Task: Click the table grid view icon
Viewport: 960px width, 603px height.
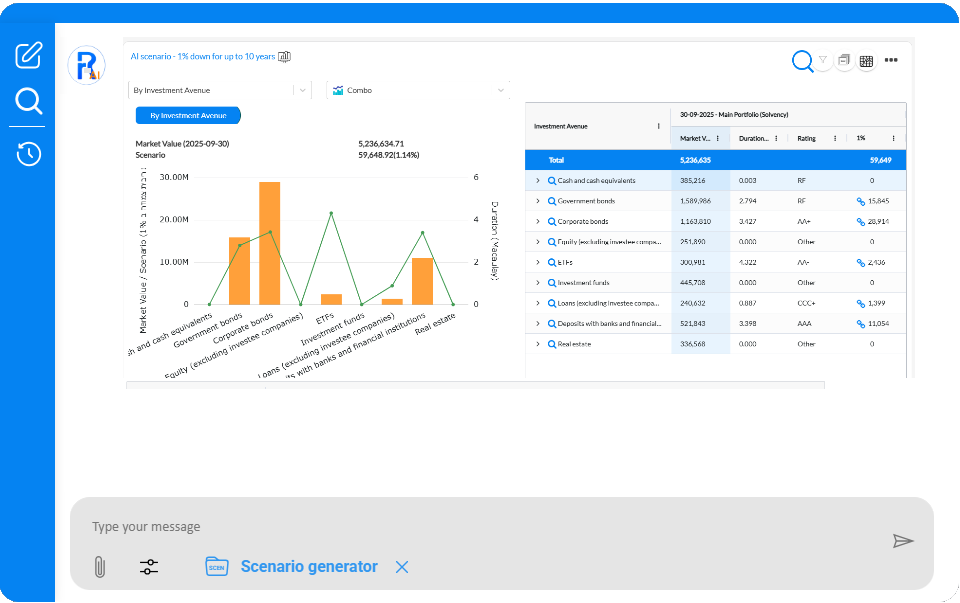Action: point(866,61)
